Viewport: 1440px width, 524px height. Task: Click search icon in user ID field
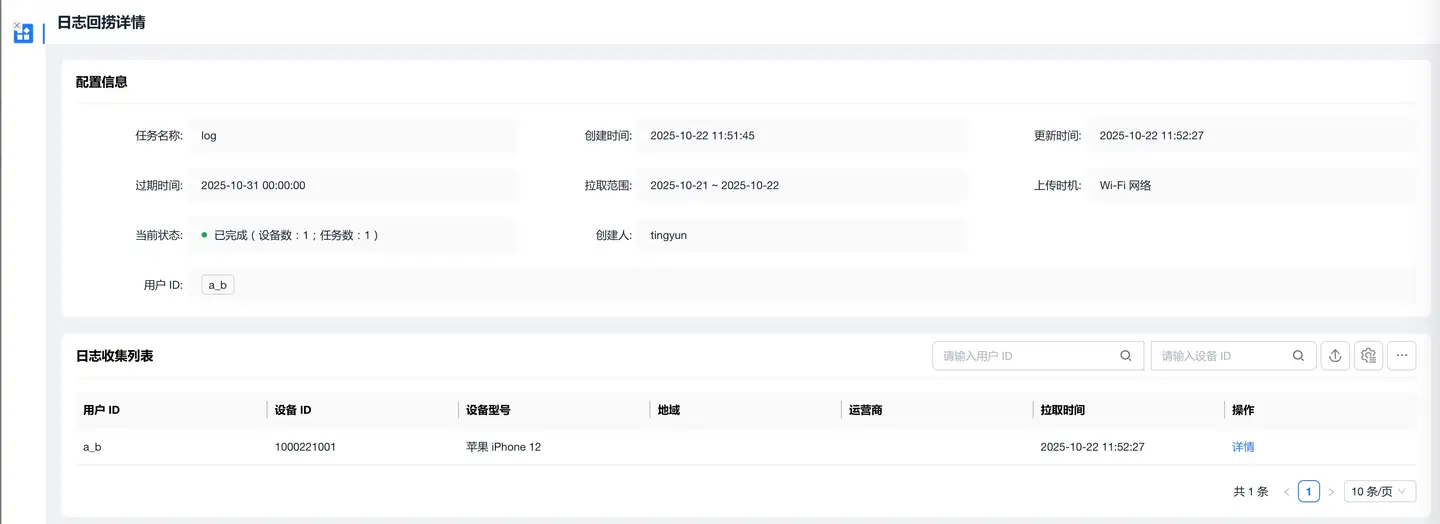point(1126,356)
